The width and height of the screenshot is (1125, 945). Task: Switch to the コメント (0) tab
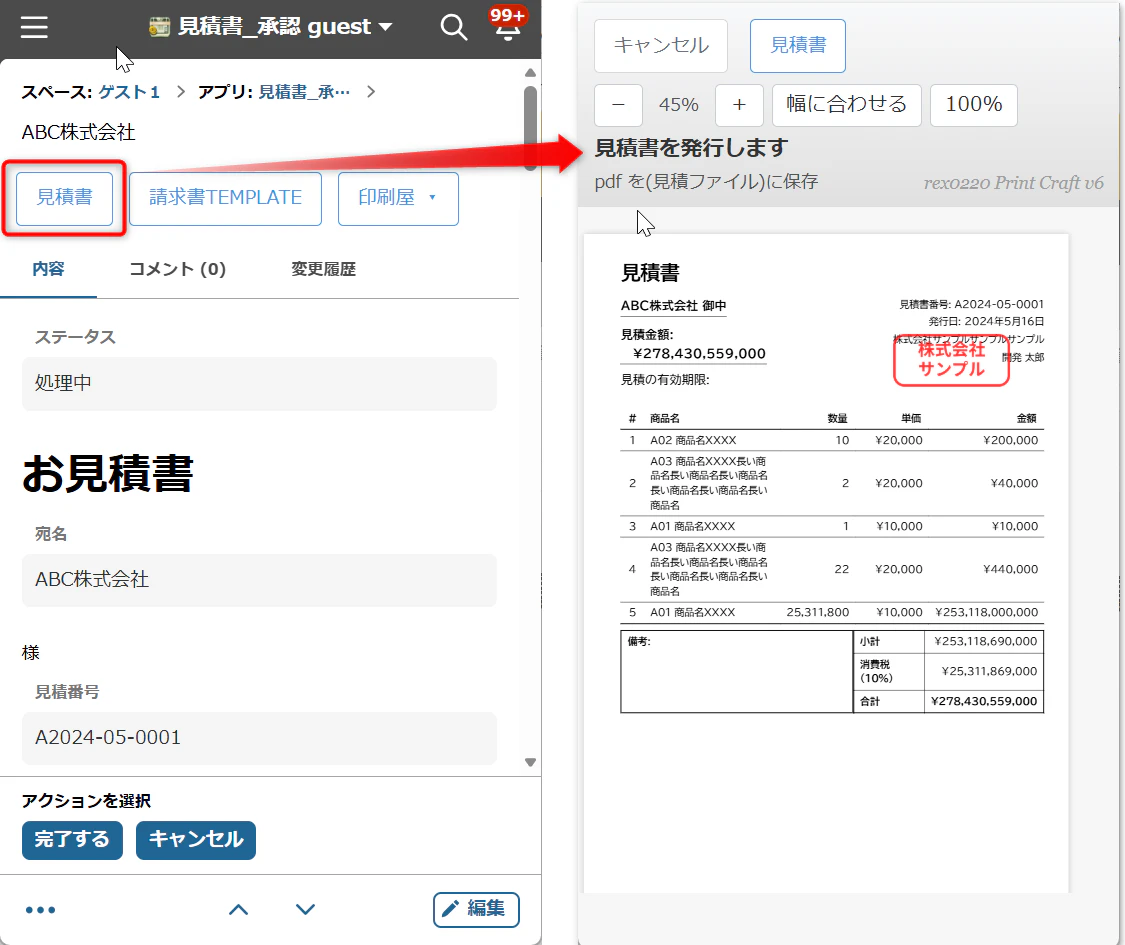point(177,269)
